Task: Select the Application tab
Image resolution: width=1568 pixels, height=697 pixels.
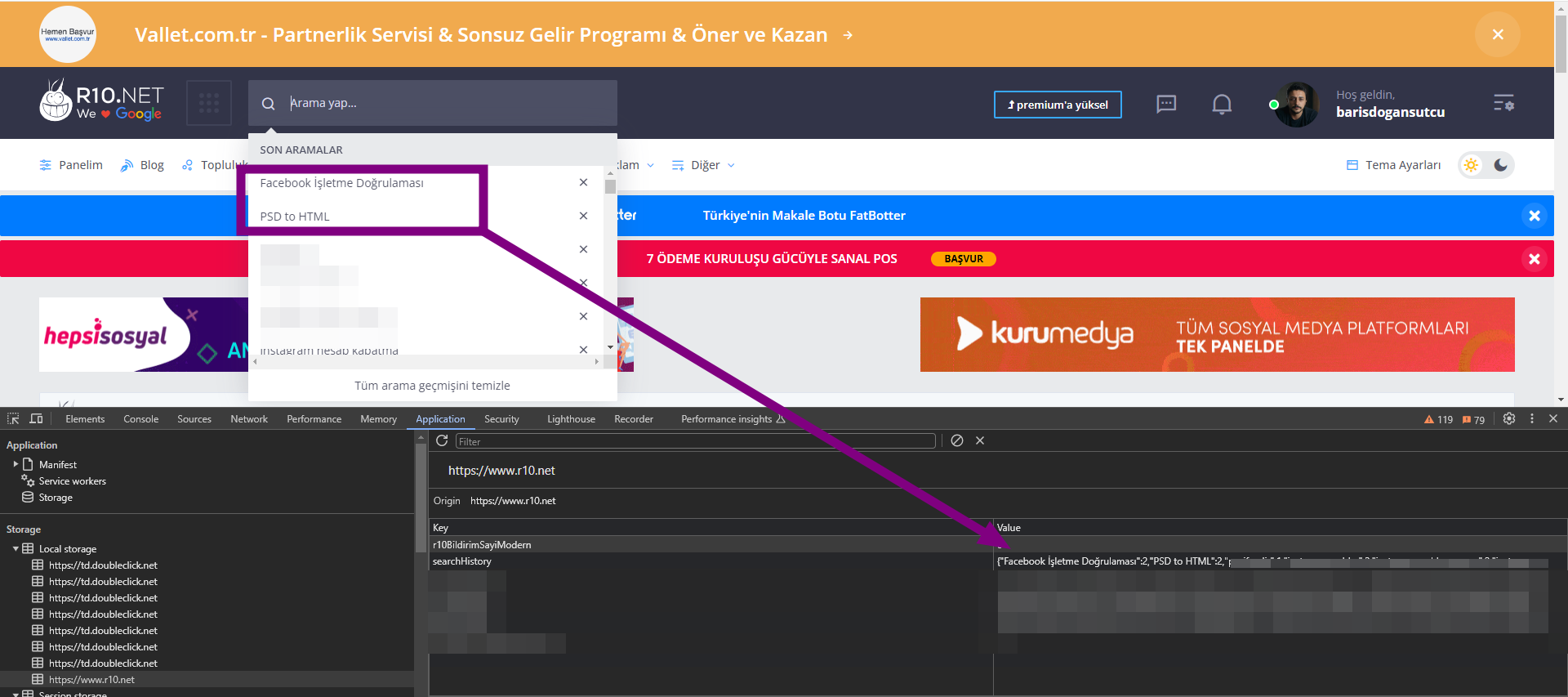Action: (440, 419)
